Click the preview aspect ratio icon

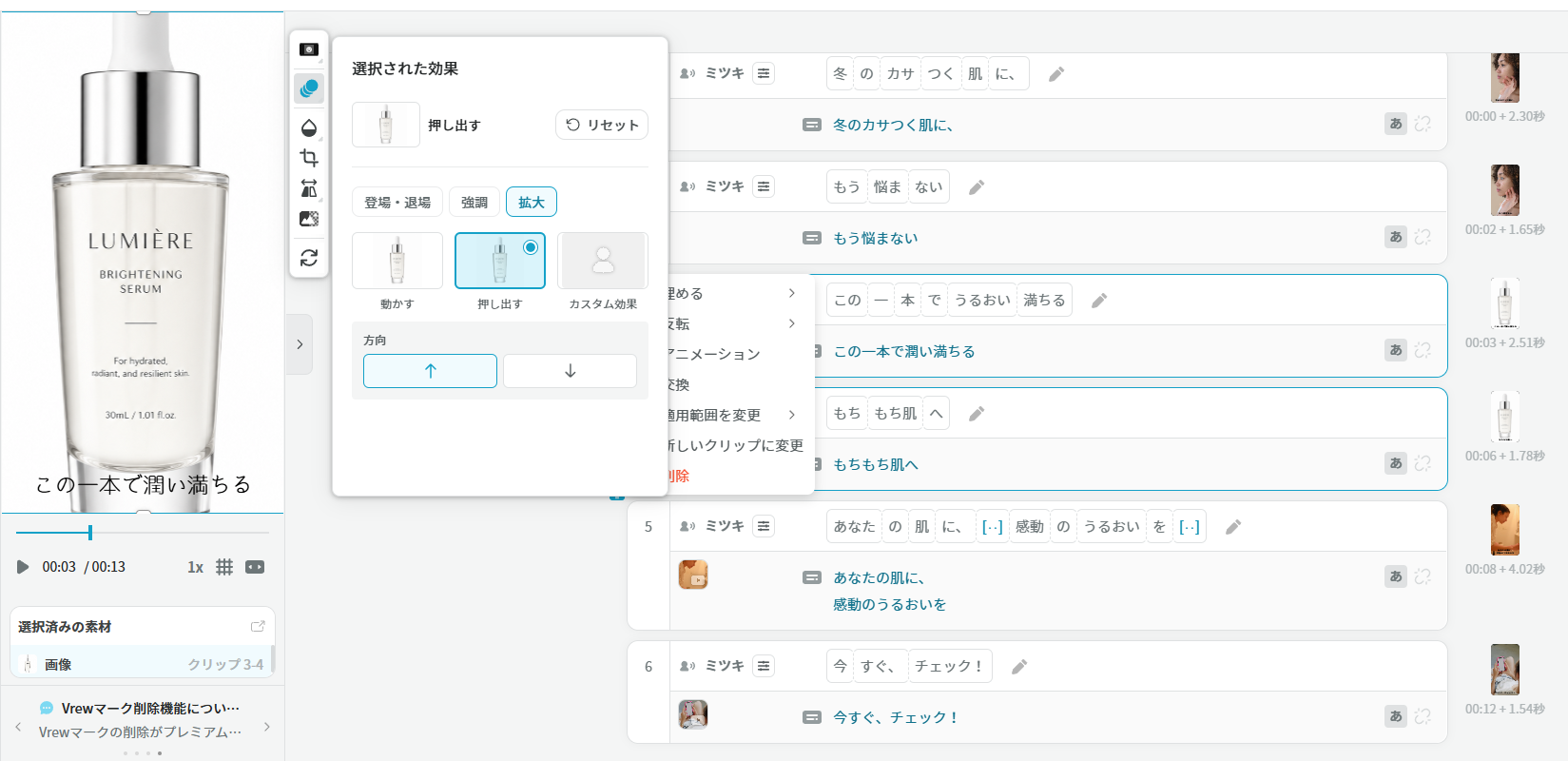click(255, 567)
